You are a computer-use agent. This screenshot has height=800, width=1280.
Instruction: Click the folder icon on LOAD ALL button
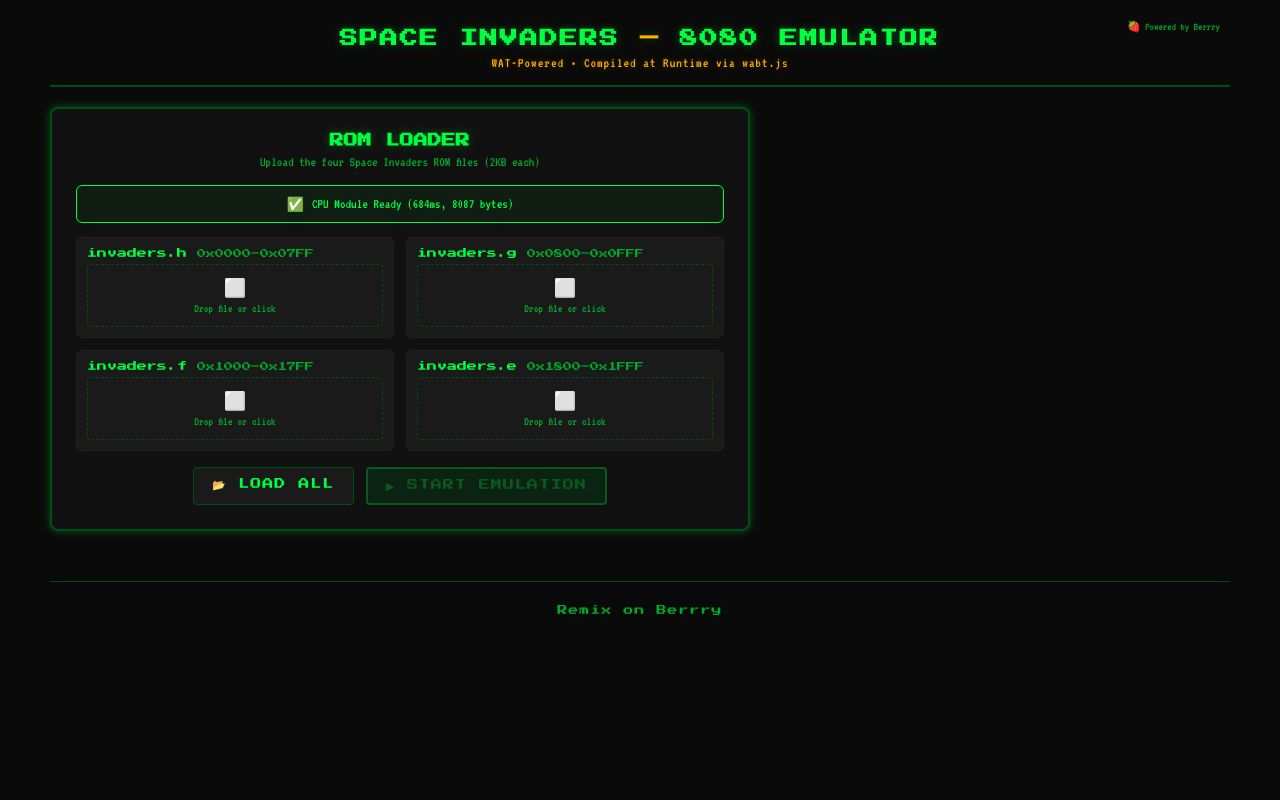pos(219,484)
